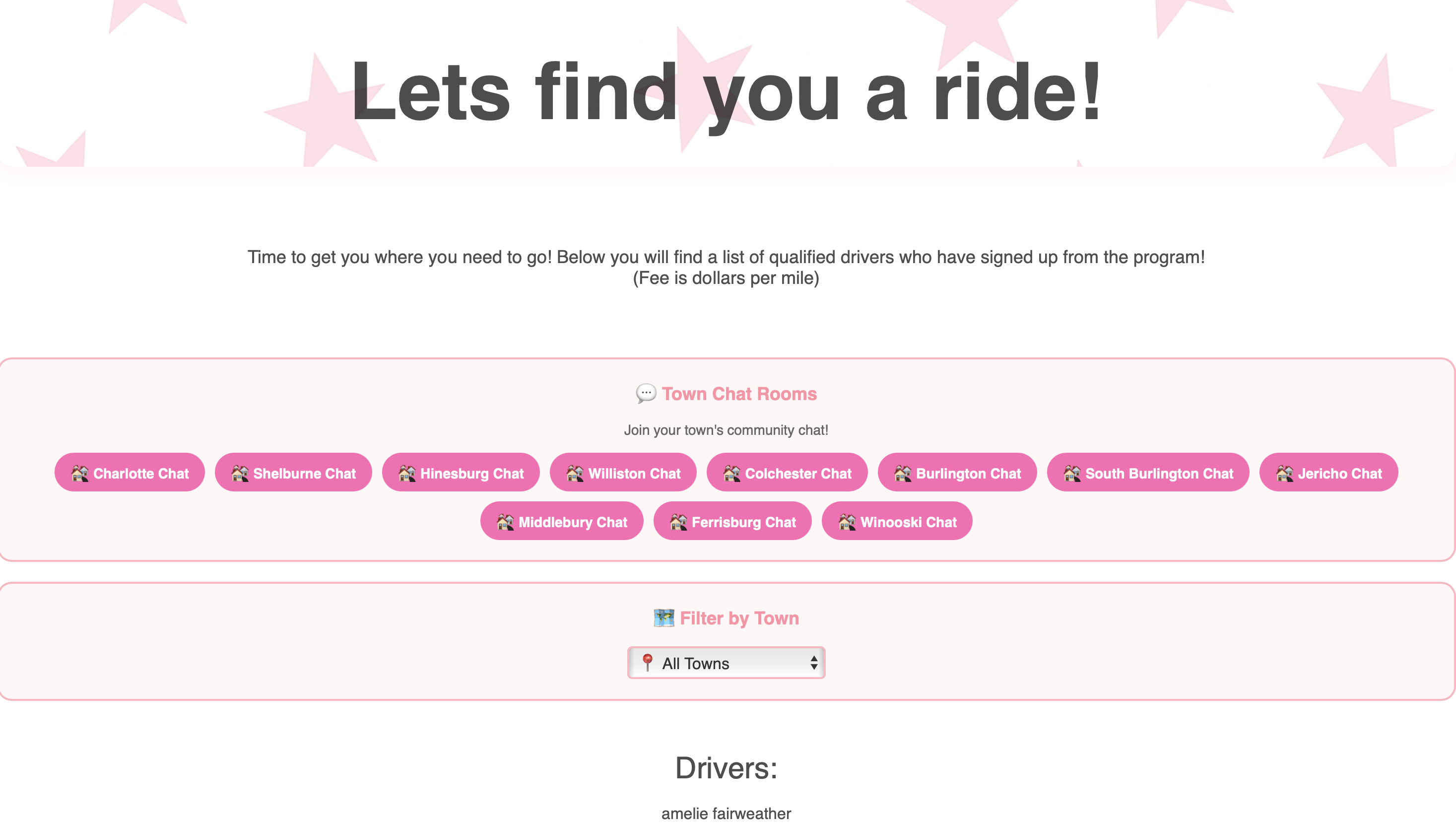Click the Town Chat Rooms heading
1456x825 pixels.
[x=739, y=394]
